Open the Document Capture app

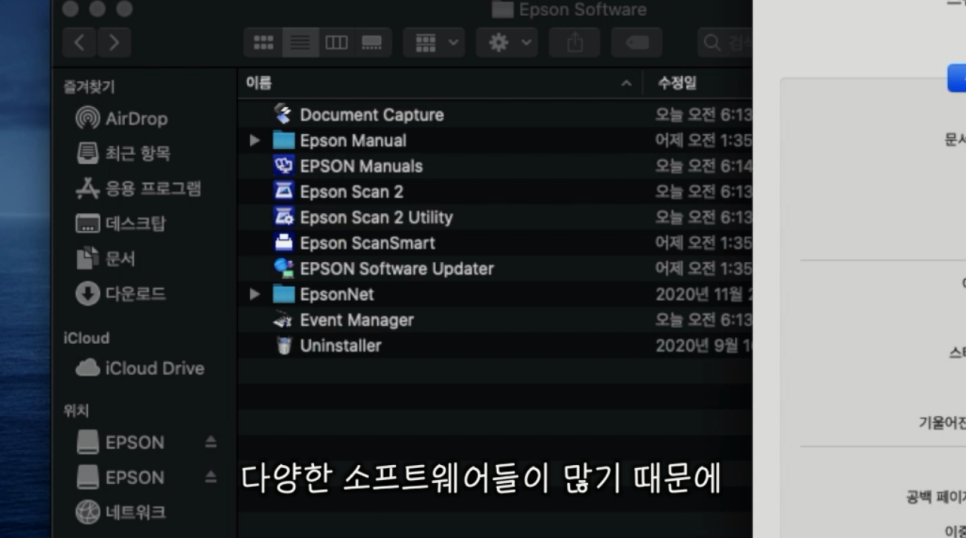click(x=370, y=115)
